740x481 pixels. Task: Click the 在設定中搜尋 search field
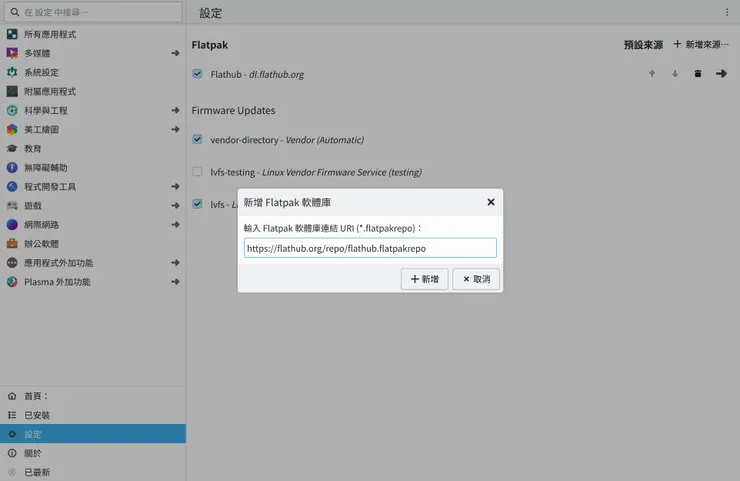pos(93,12)
